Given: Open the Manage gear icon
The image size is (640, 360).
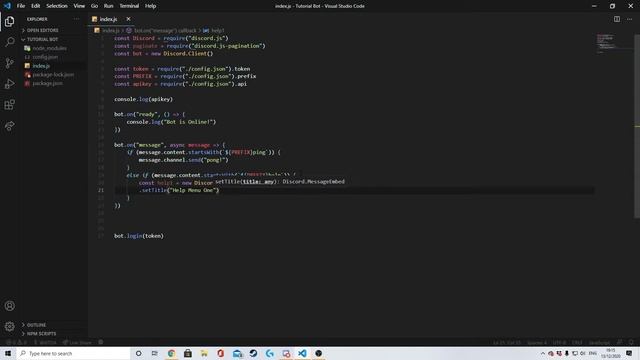Looking at the screenshot, I should click(x=9, y=326).
